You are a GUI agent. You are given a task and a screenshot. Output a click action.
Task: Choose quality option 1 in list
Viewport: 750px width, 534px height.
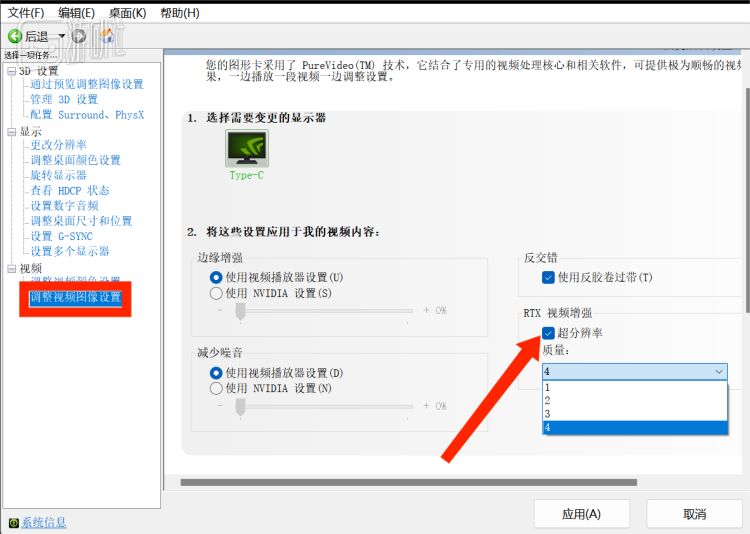635,387
